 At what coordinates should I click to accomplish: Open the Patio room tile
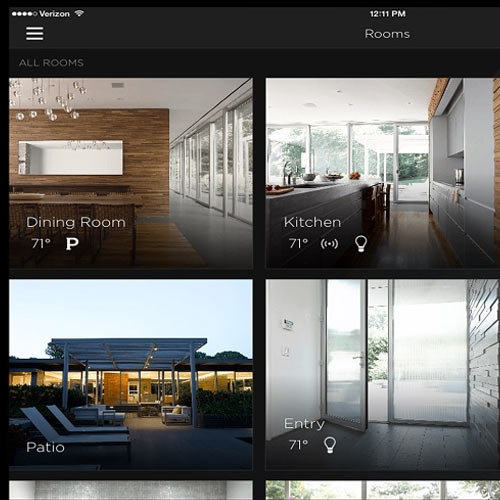131,375
